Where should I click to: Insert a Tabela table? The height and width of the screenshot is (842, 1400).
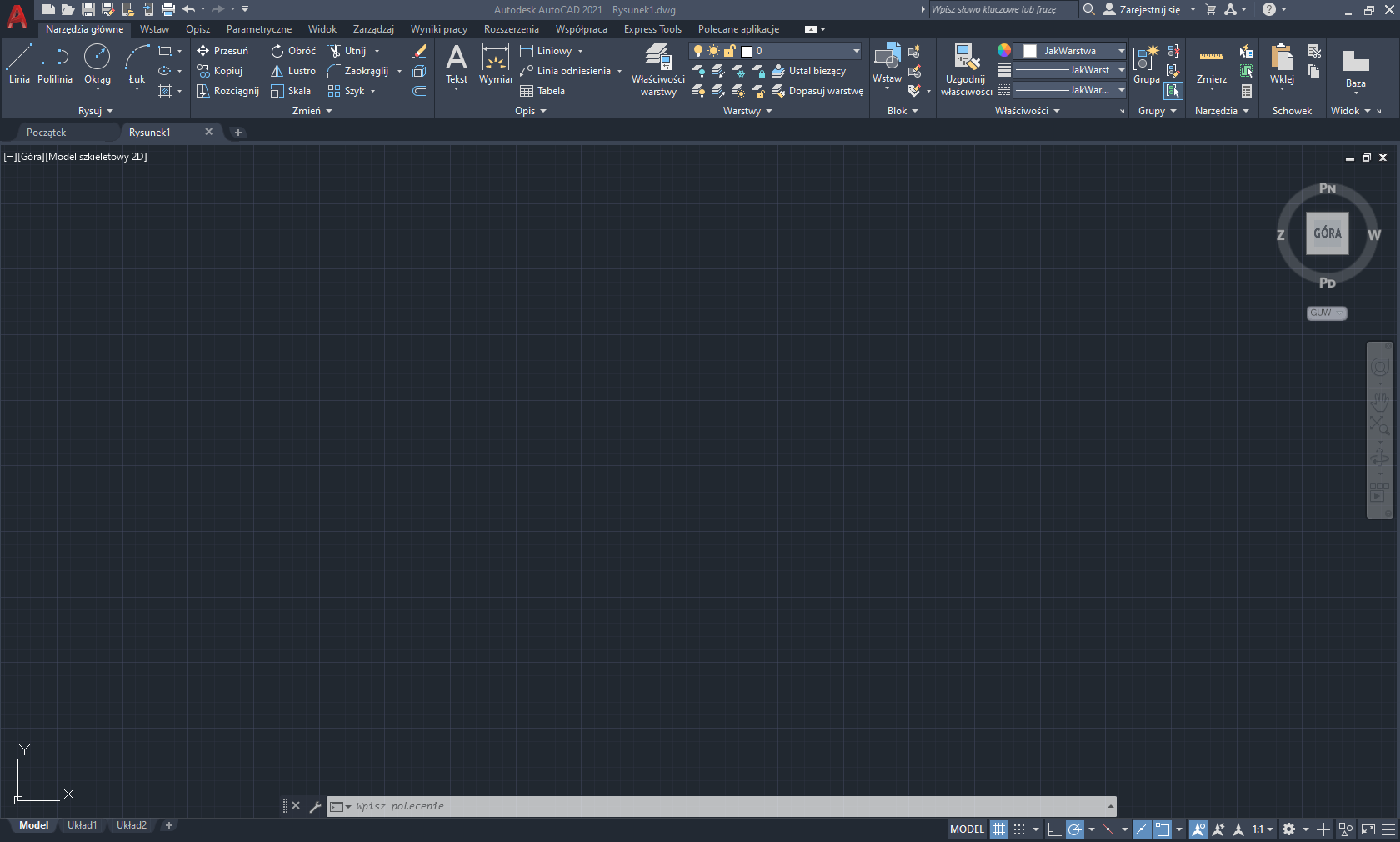coord(542,91)
